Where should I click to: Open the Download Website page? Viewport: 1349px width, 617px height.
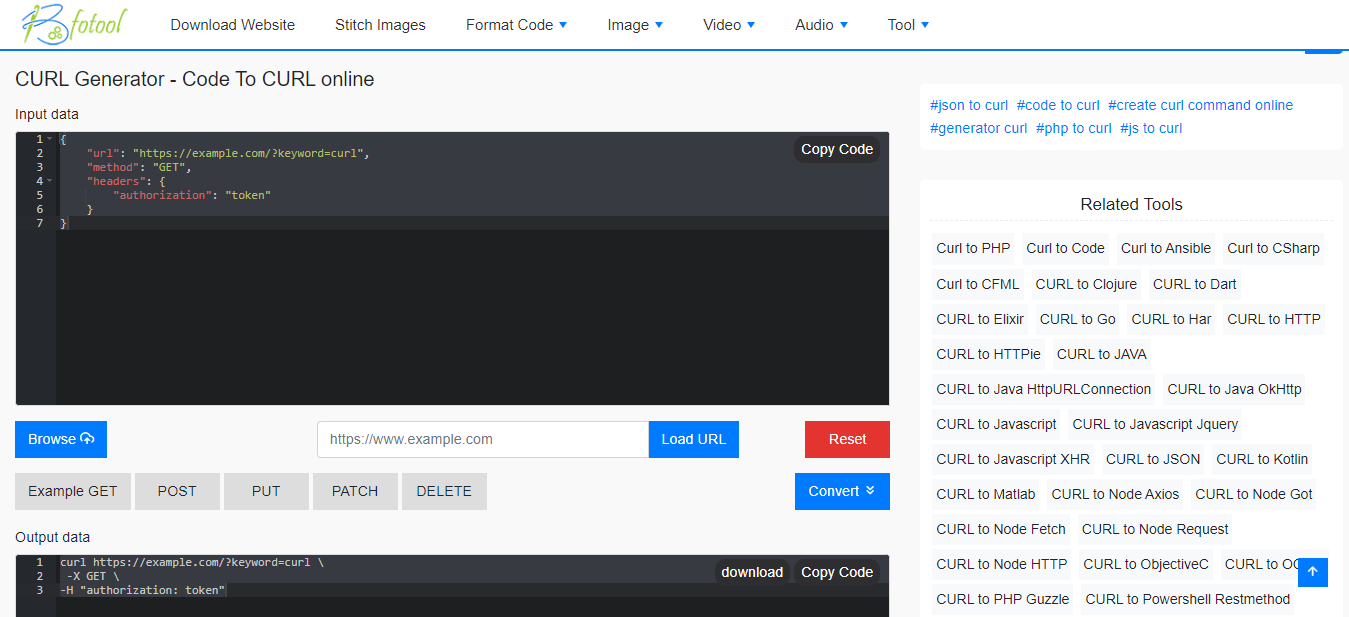[x=232, y=24]
